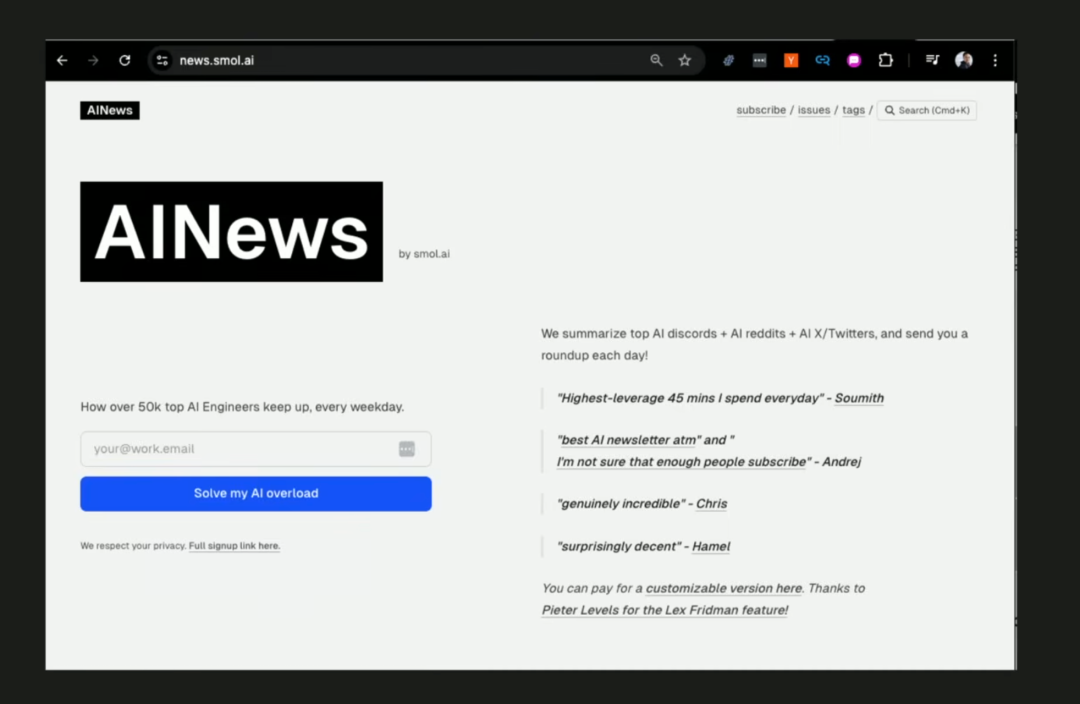The height and width of the screenshot is (704, 1080).
Task: Click the small AINews logo in the header
Action: pyautogui.click(x=110, y=110)
